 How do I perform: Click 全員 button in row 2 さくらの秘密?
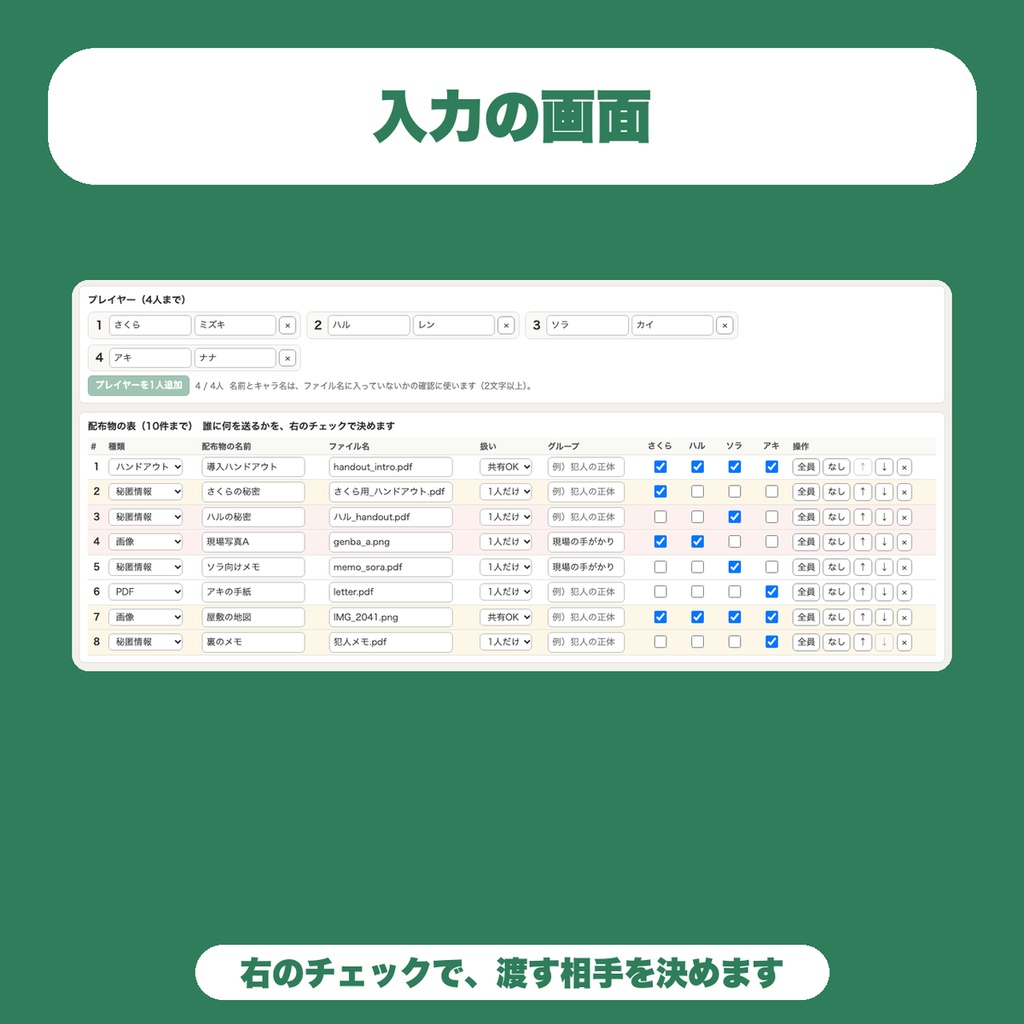(x=806, y=492)
